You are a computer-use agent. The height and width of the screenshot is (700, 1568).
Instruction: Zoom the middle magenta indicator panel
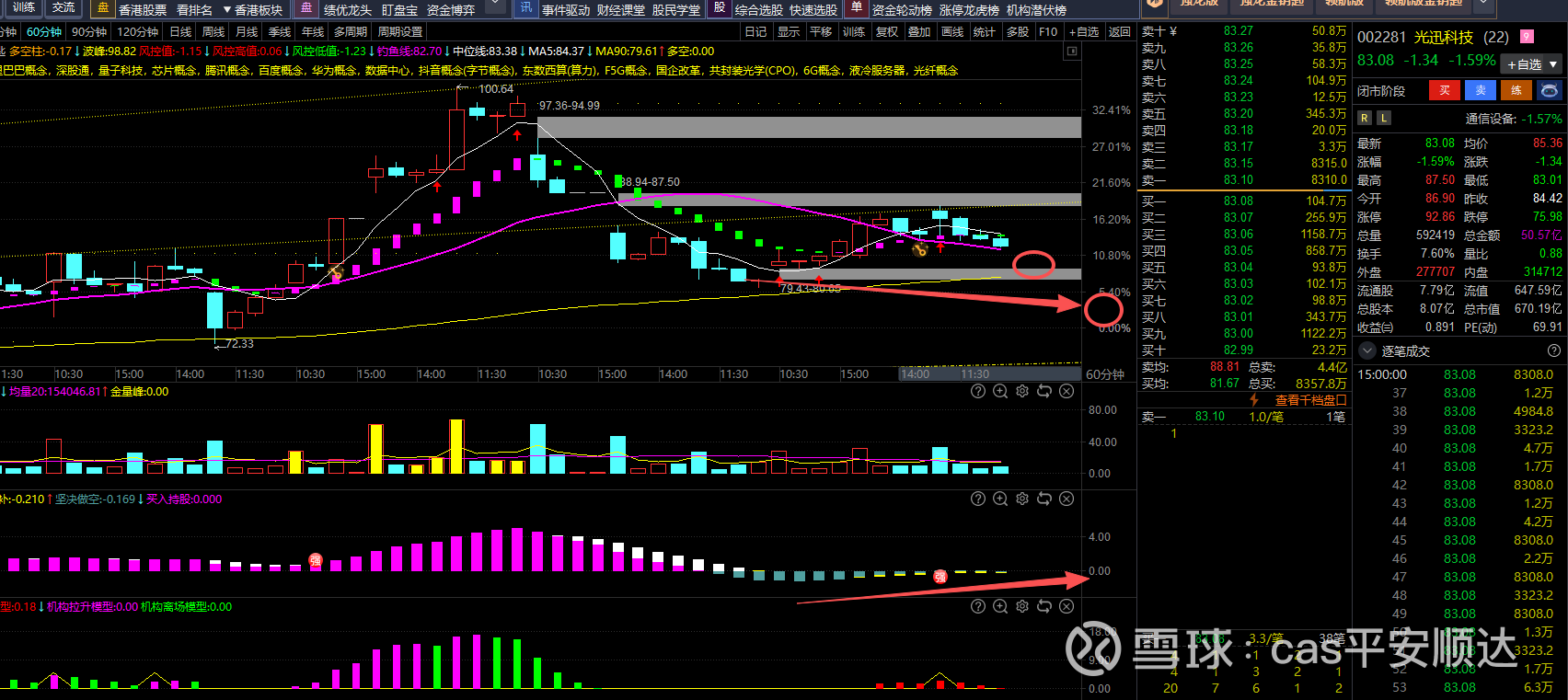[x=1000, y=499]
